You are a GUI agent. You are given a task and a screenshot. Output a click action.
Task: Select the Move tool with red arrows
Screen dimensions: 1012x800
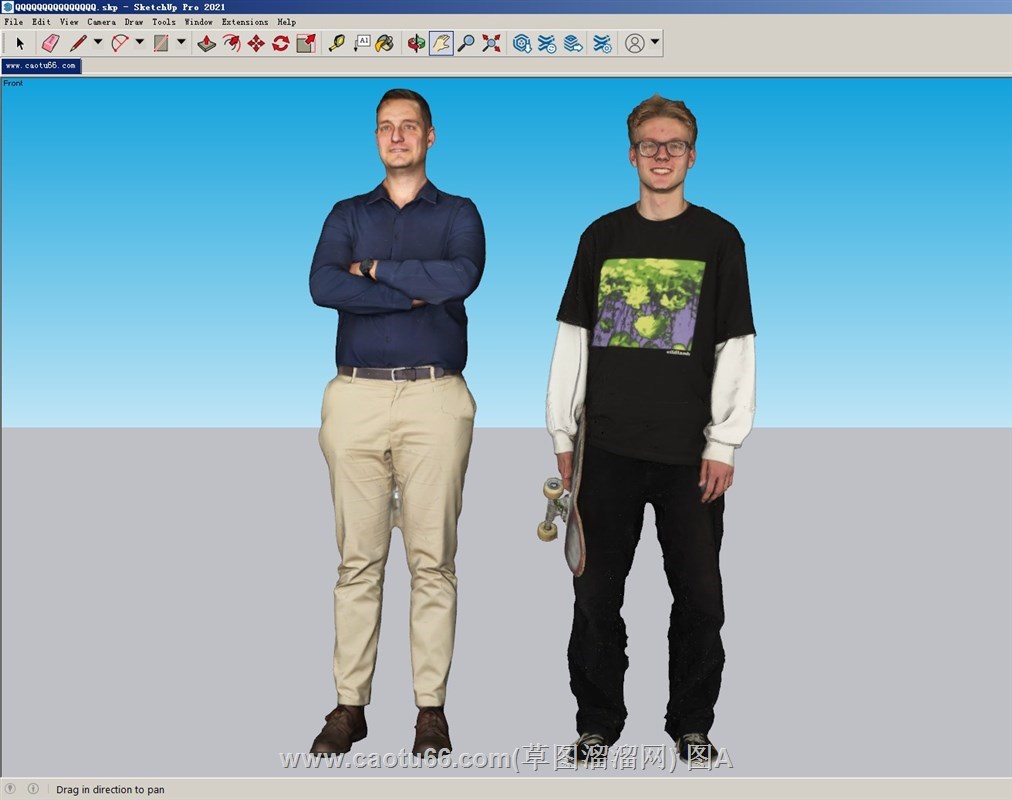pyautogui.click(x=256, y=43)
